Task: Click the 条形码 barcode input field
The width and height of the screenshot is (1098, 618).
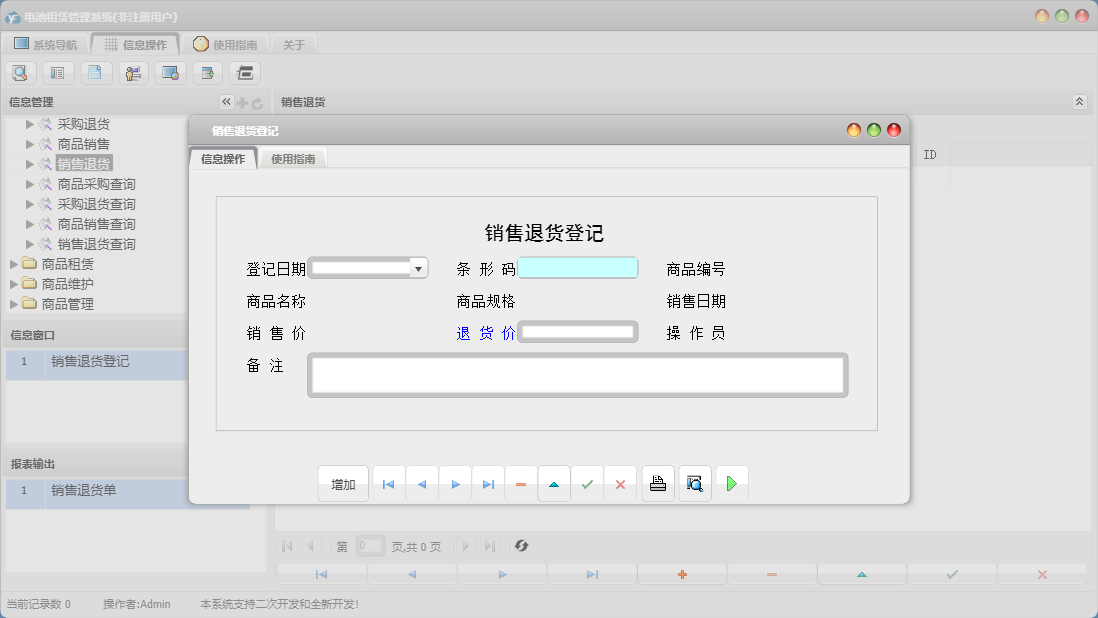Action: click(577, 268)
